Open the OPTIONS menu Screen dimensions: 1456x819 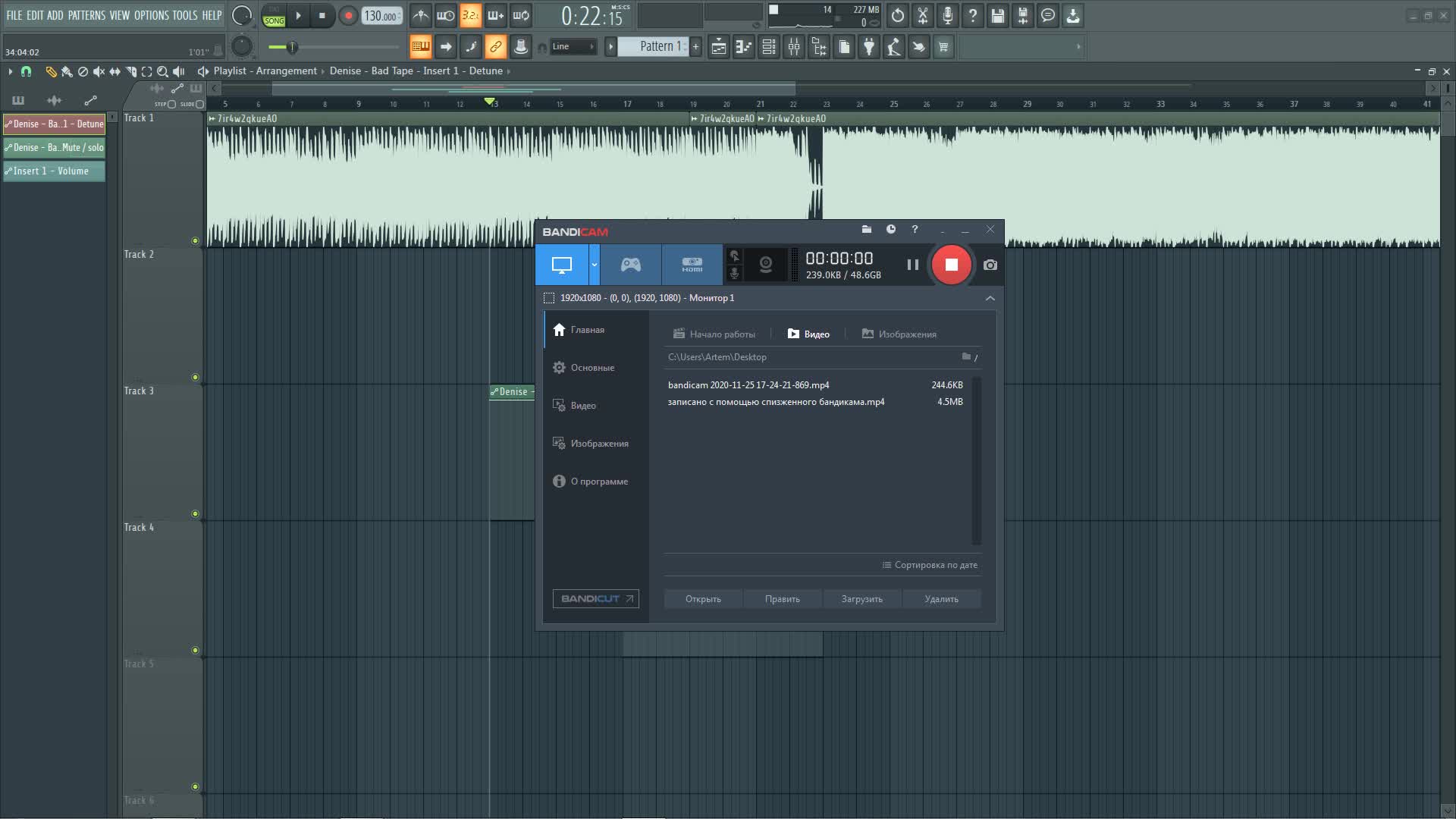click(152, 15)
